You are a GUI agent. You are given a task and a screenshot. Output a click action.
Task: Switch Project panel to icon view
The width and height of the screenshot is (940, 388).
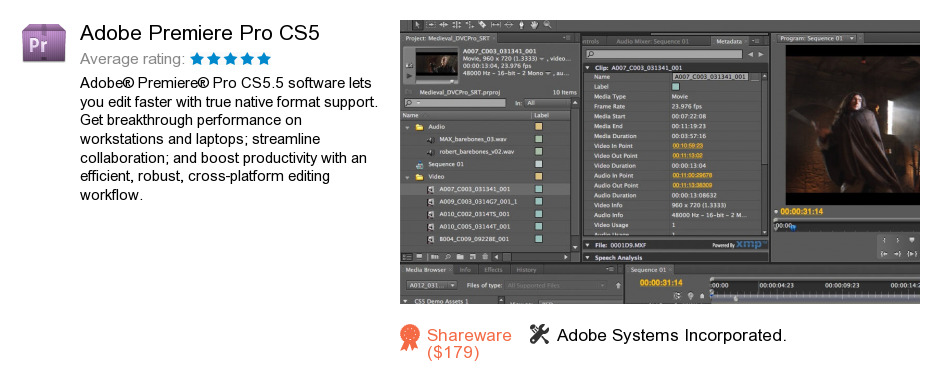click(x=420, y=257)
